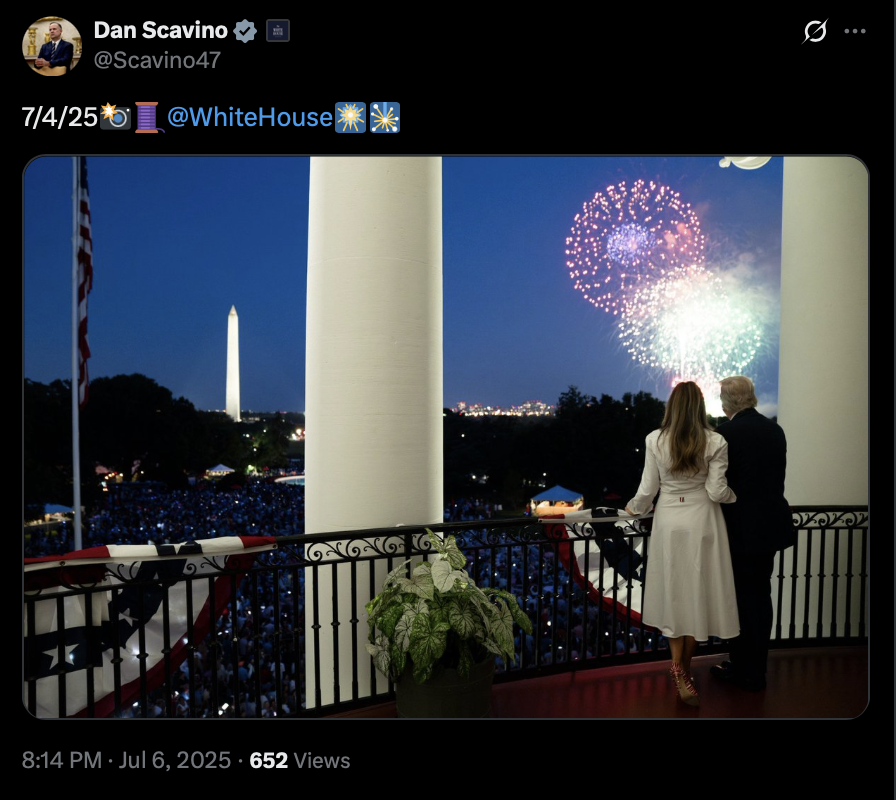Click the purple thread spool emoji
This screenshot has width=896, height=800.
(148, 117)
